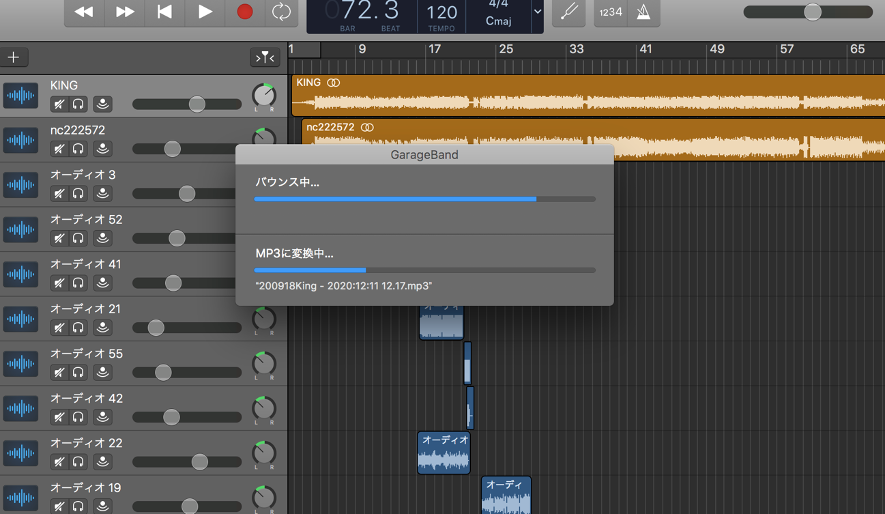885x514 pixels.
Task: Click the loop icon on KING region
Action: pyautogui.click(x=334, y=83)
